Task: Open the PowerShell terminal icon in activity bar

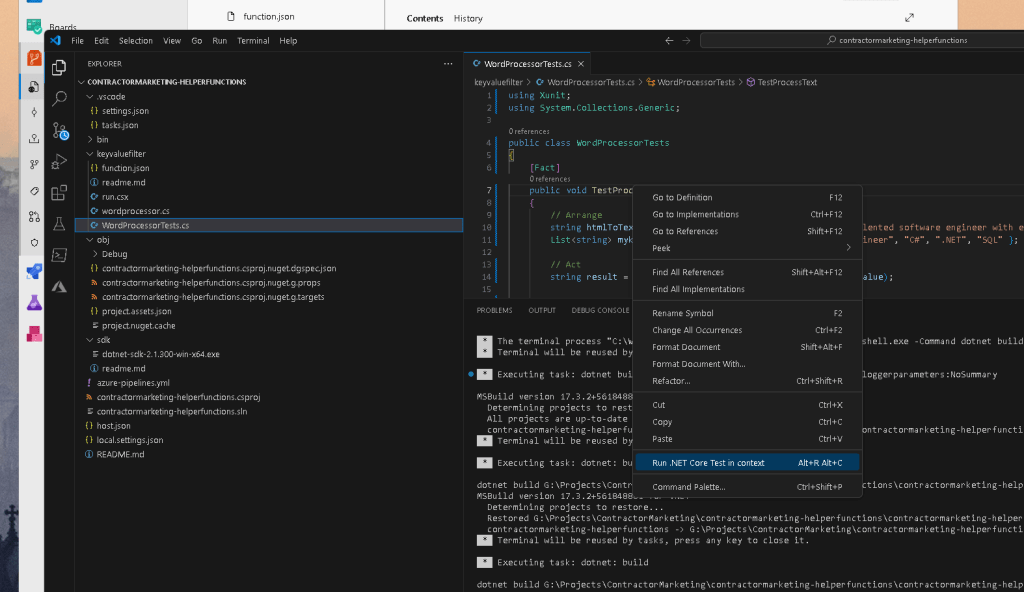Action: pos(59,255)
